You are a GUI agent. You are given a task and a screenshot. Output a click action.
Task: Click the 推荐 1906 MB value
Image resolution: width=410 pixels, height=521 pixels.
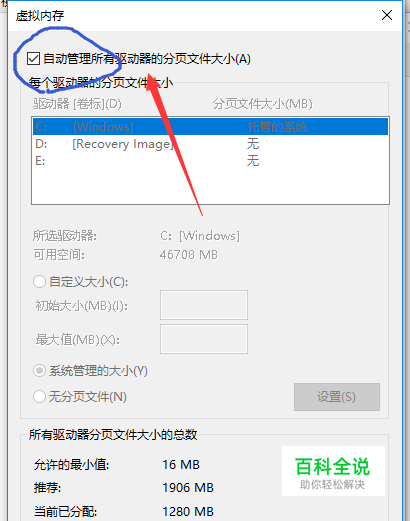click(188, 488)
